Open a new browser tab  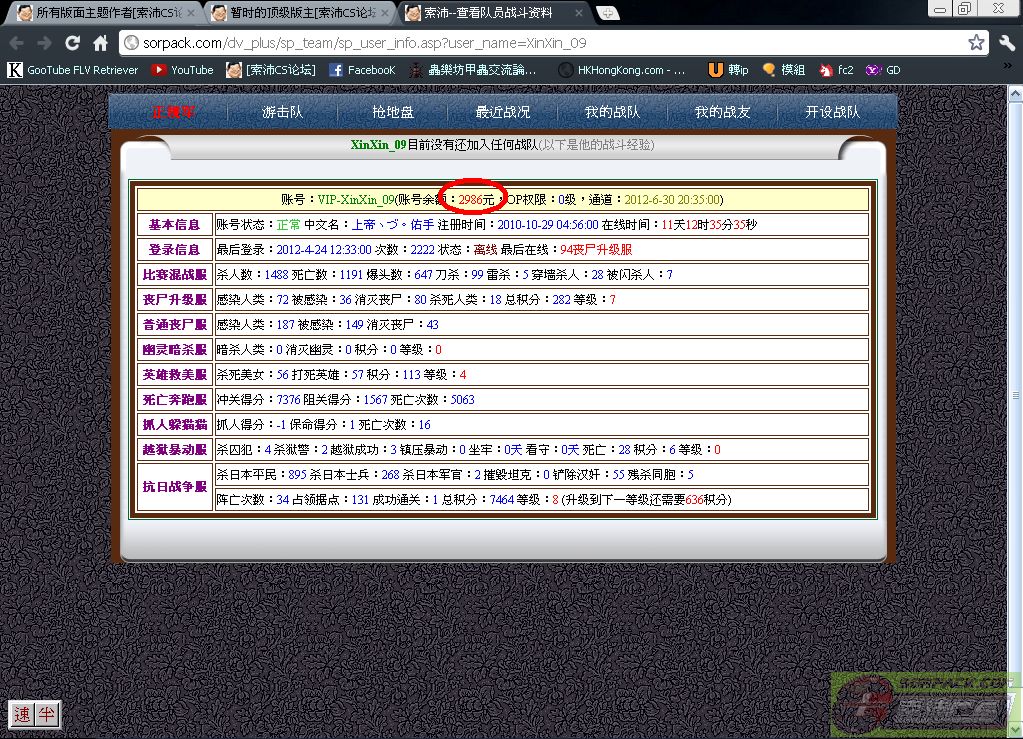[606, 14]
